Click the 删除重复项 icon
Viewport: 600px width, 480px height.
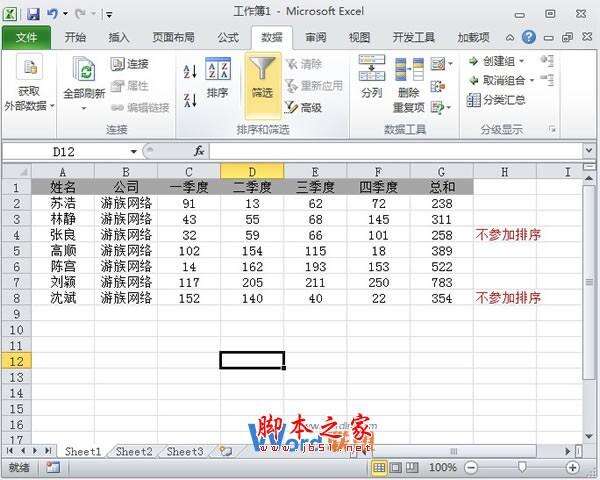pyautogui.click(x=409, y=70)
